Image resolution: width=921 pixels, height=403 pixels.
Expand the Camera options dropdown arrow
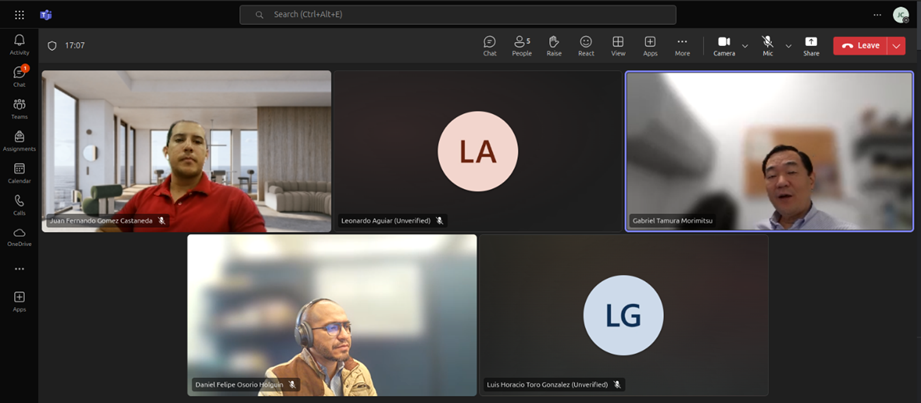[745, 46]
